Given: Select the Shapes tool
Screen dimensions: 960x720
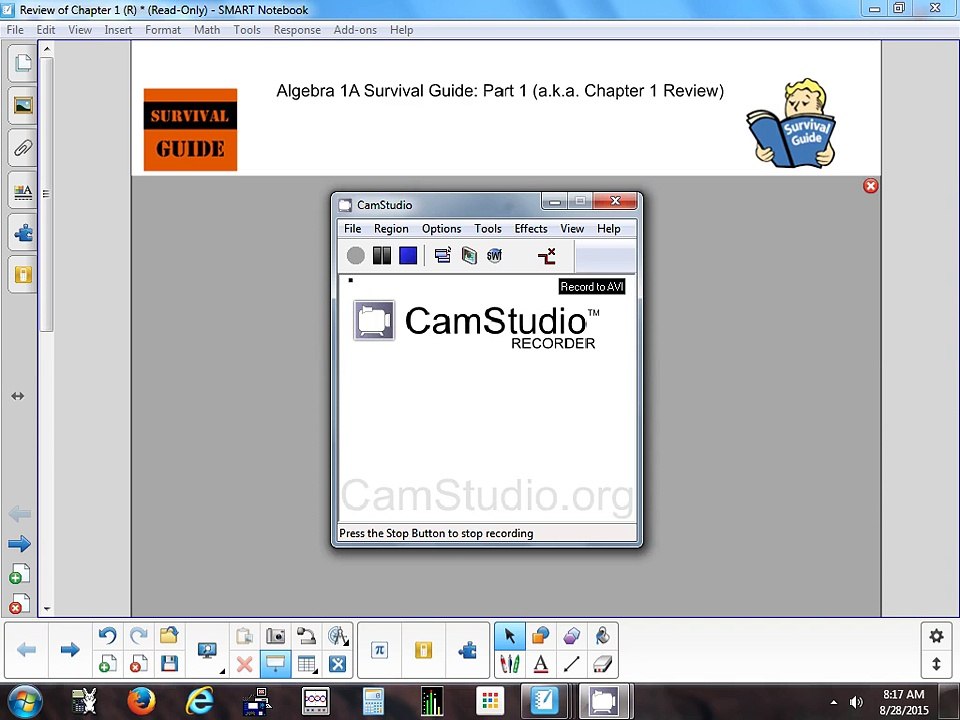Looking at the screenshot, I should point(541,636).
